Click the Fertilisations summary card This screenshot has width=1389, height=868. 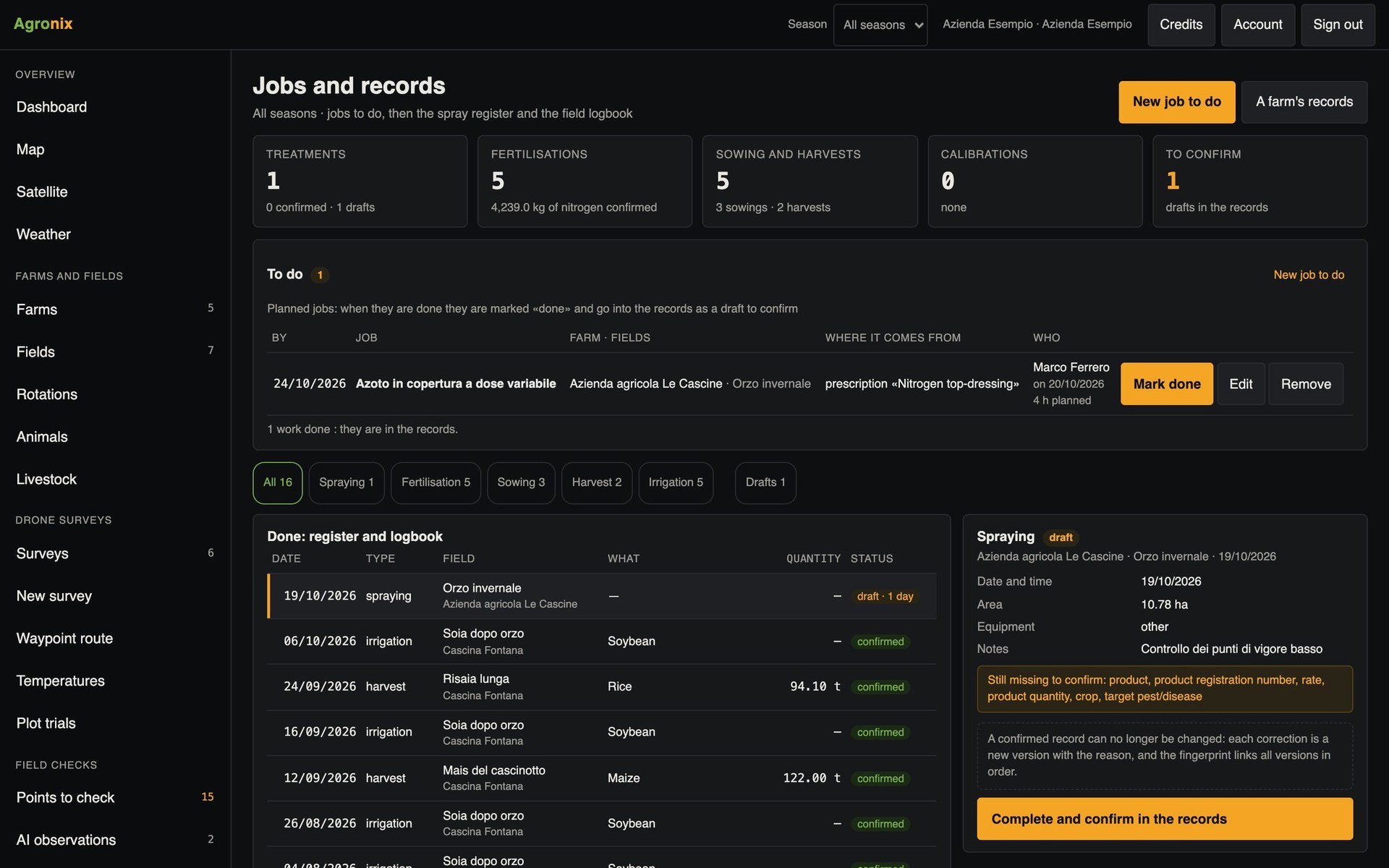[585, 182]
